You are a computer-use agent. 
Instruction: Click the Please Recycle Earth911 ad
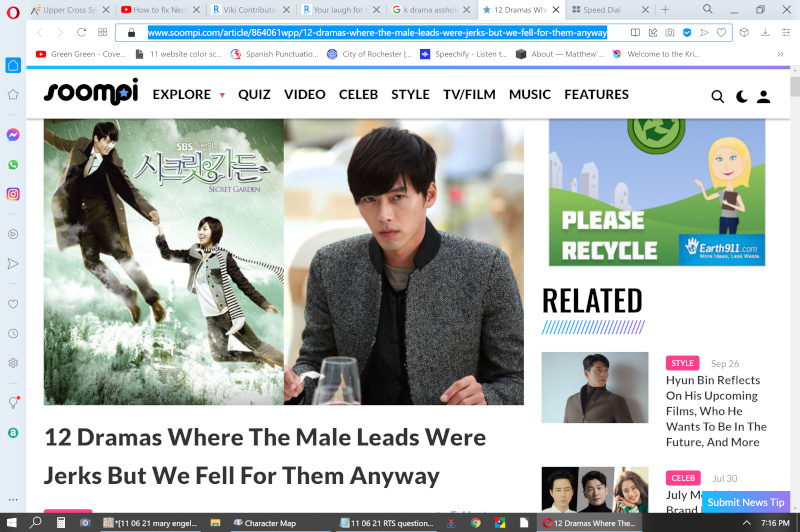[x=657, y=192]
